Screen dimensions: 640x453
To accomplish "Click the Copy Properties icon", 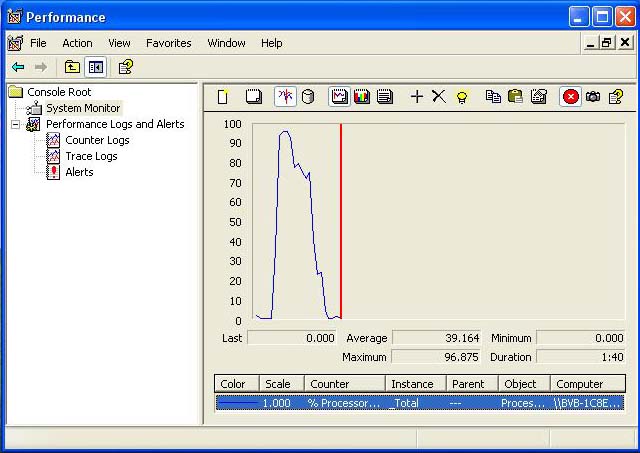I will pos(493,97).
